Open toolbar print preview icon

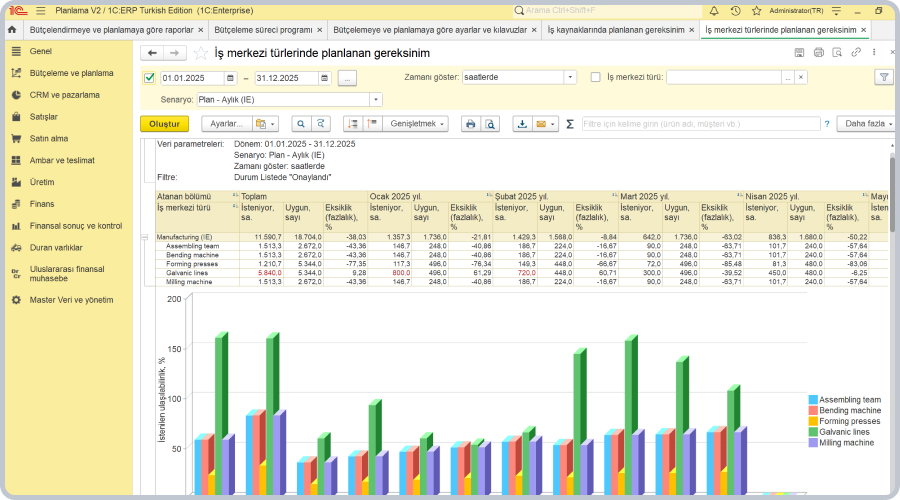tap(490, 123)
